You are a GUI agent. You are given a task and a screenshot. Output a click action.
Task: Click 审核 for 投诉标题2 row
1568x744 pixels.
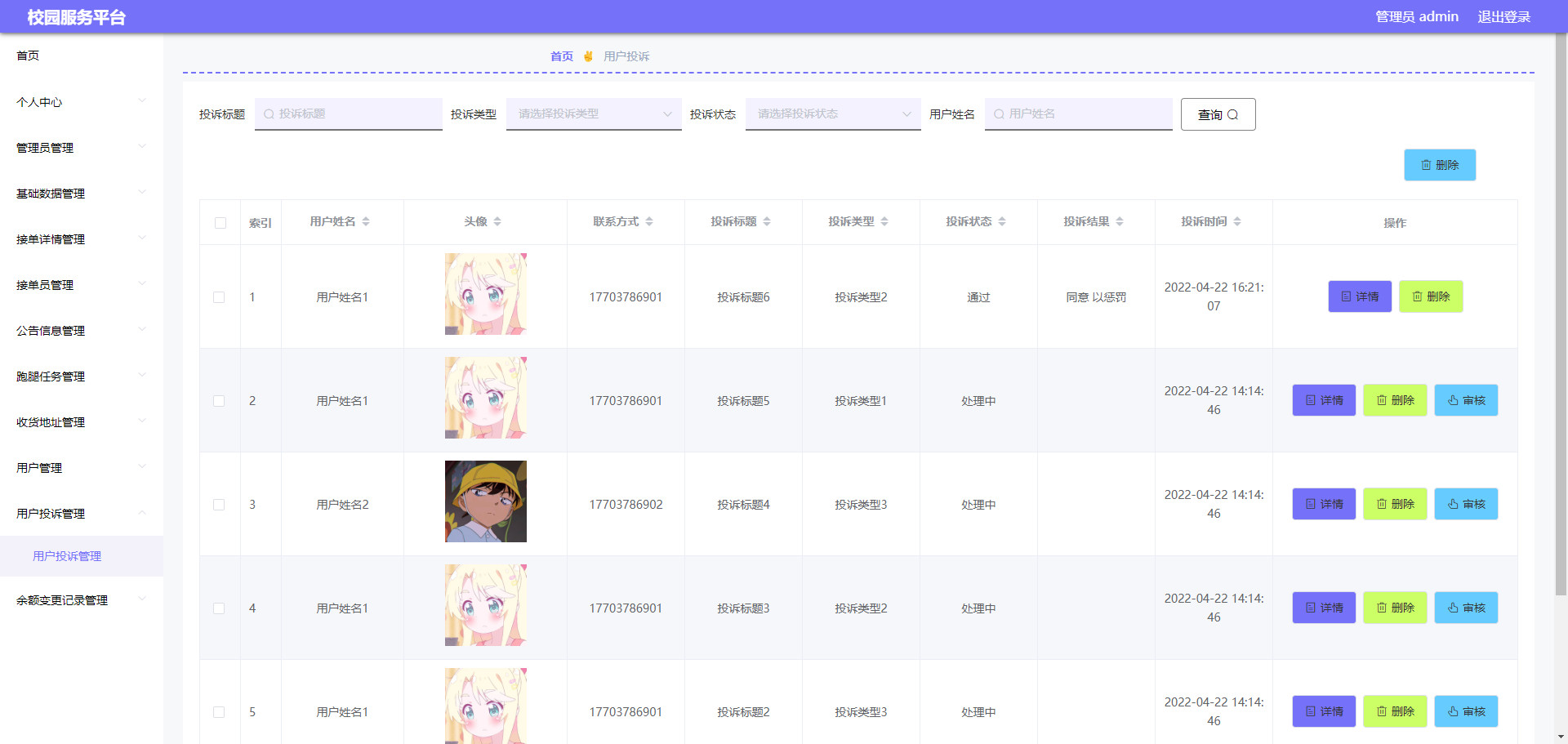pyautogui.click(x=1466, y=711)
